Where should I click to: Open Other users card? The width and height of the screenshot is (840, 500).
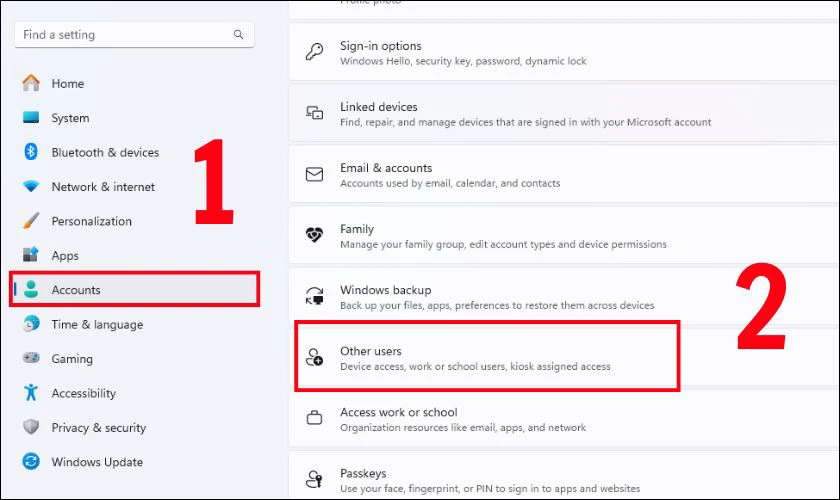564,357
